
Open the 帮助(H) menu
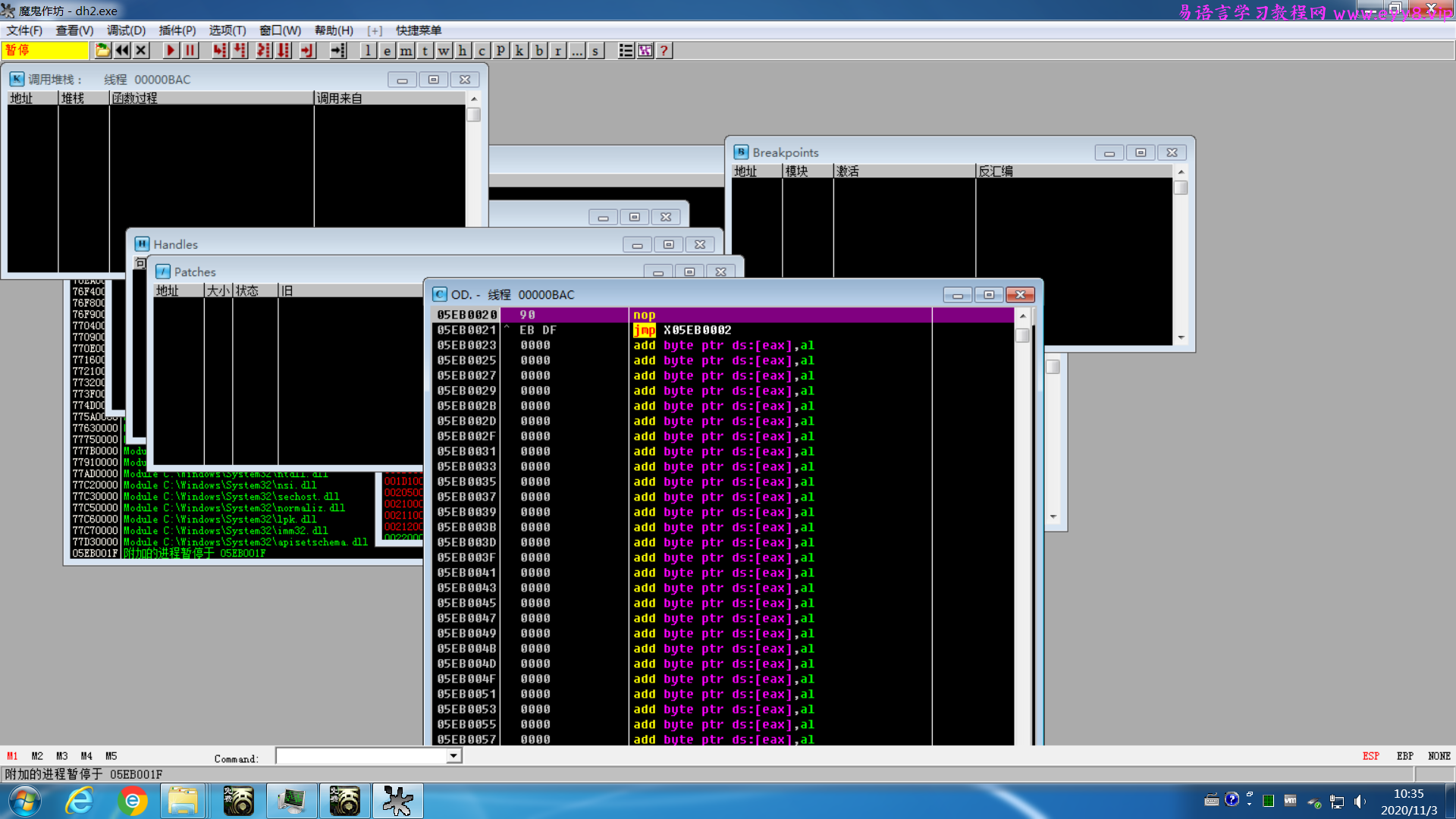[x=334, y=30]
